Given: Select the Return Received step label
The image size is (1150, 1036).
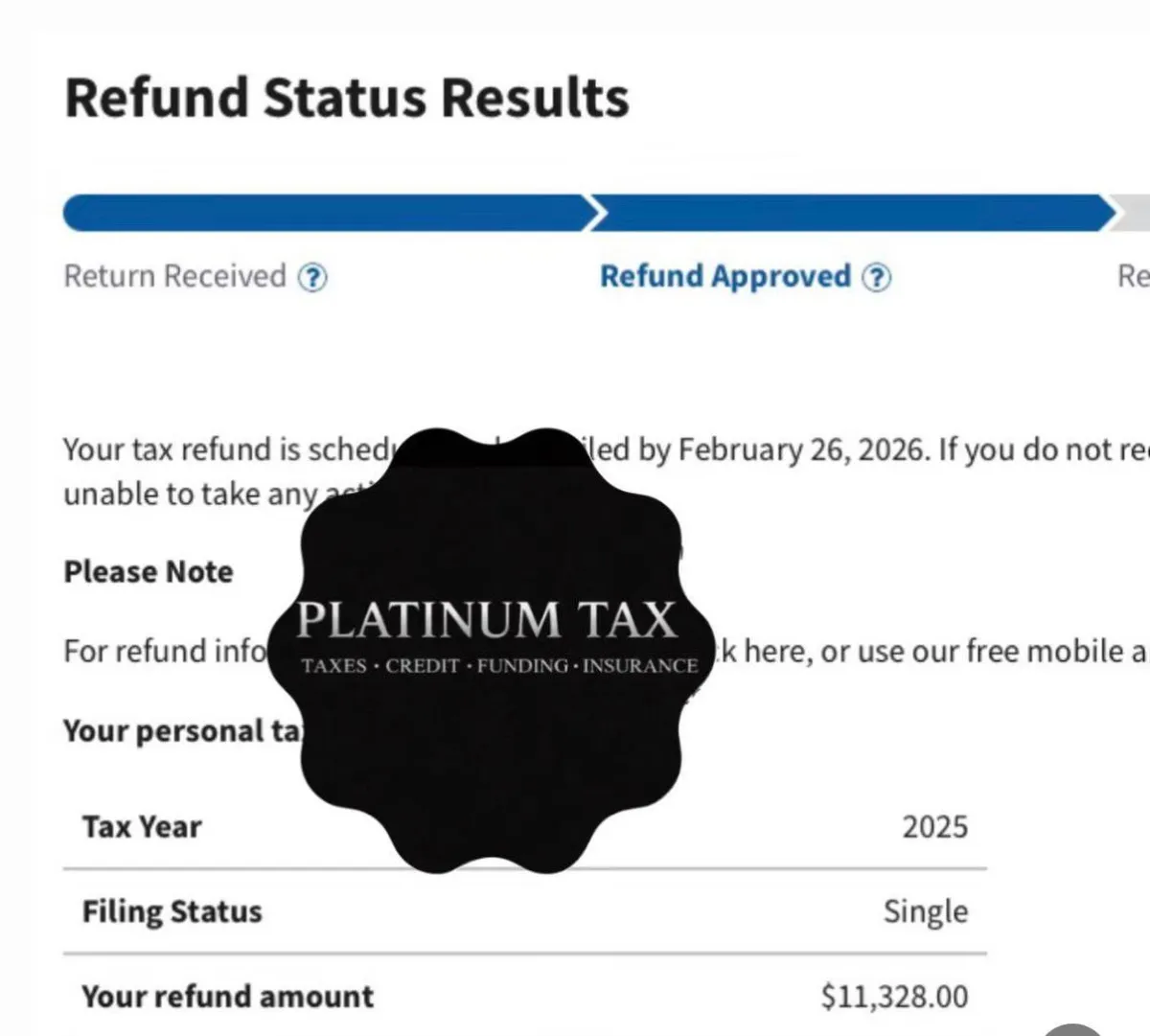Looking at the screenshot, I should (x=174, y=277).
